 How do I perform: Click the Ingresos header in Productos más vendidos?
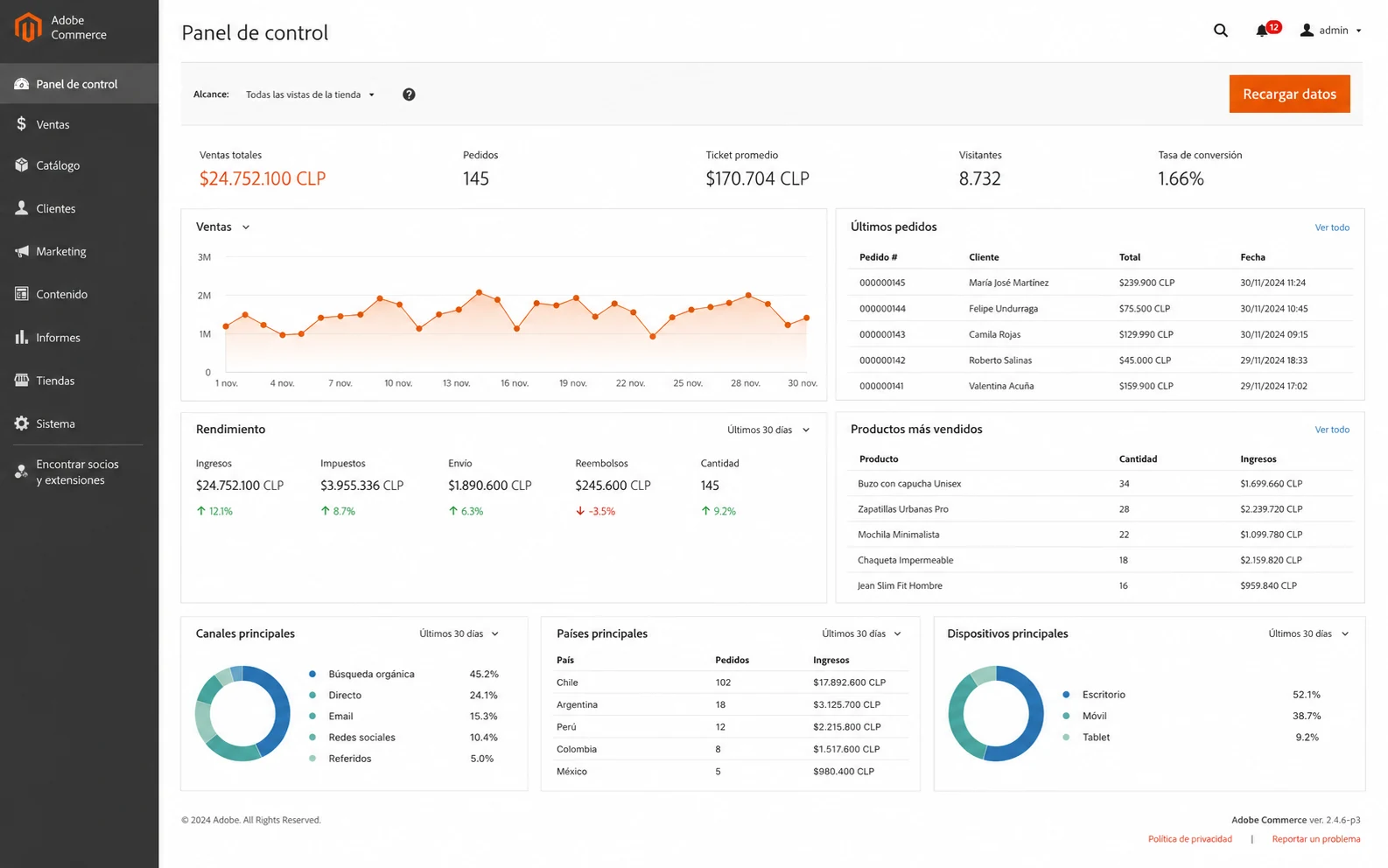click(x=1258, y=458)
